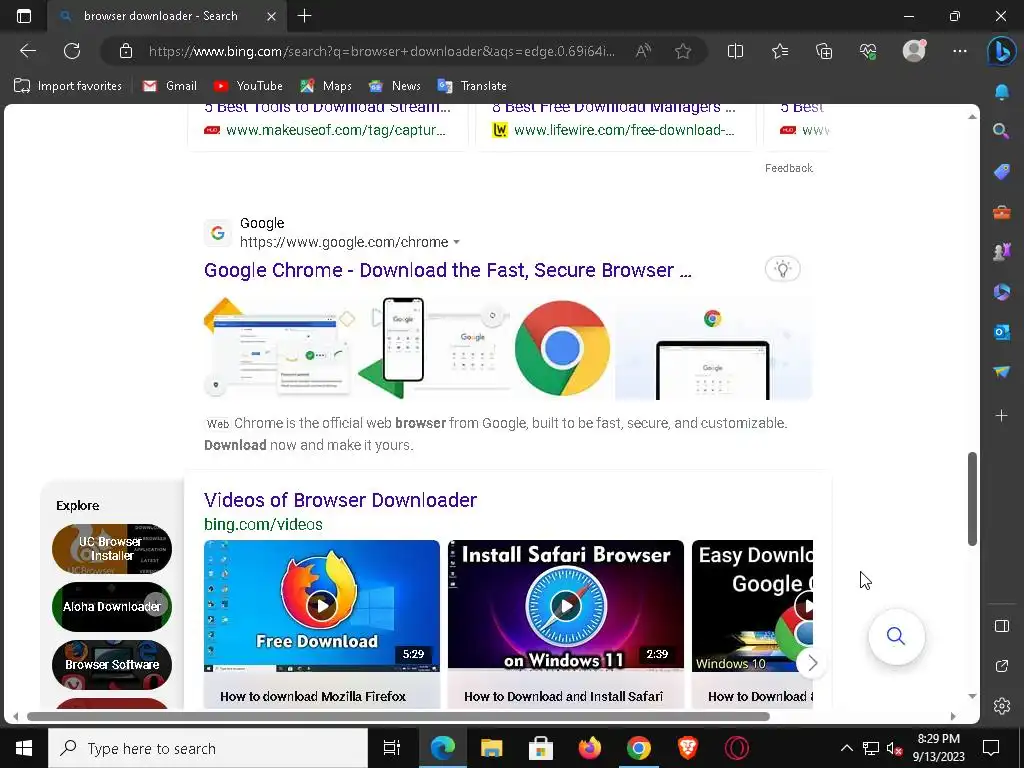Go back using the back arrow
The image size is (1024, 768).
click(x=28, y=51)
